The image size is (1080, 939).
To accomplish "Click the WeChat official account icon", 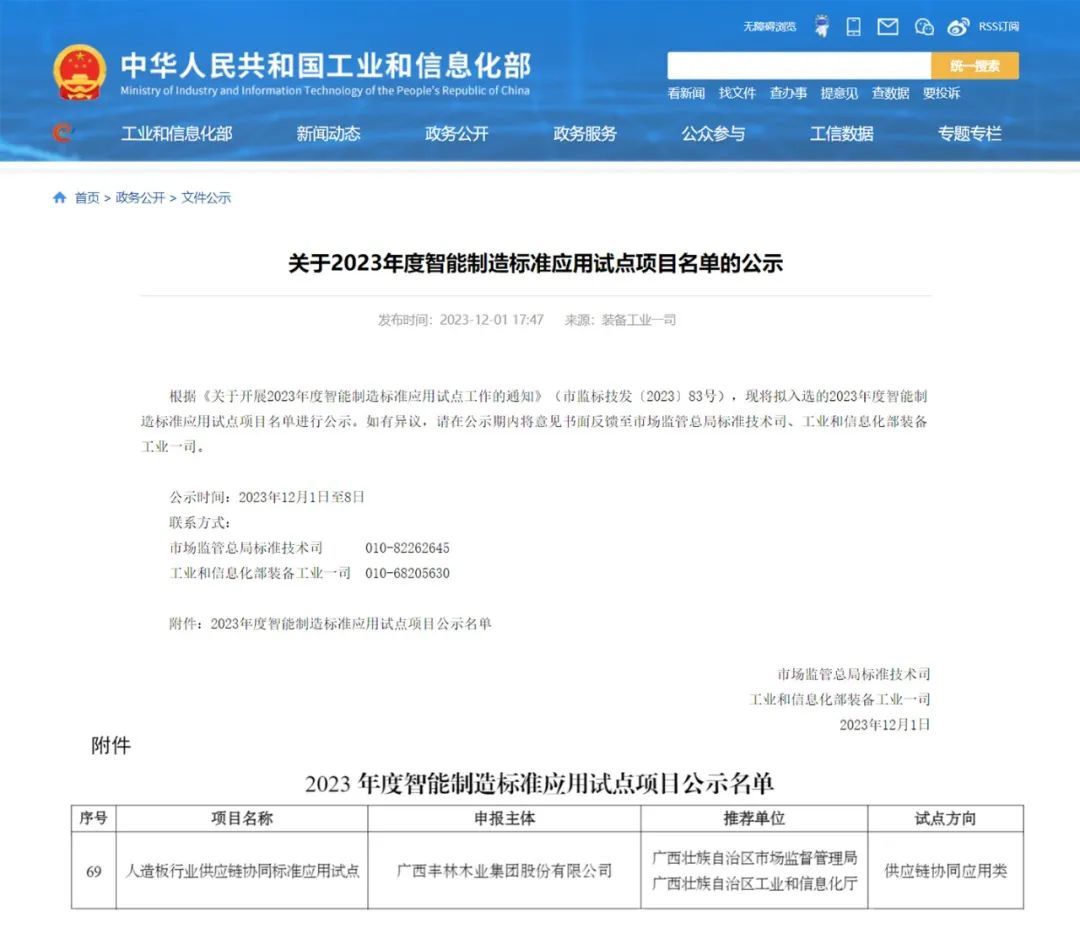I will 923,27.
